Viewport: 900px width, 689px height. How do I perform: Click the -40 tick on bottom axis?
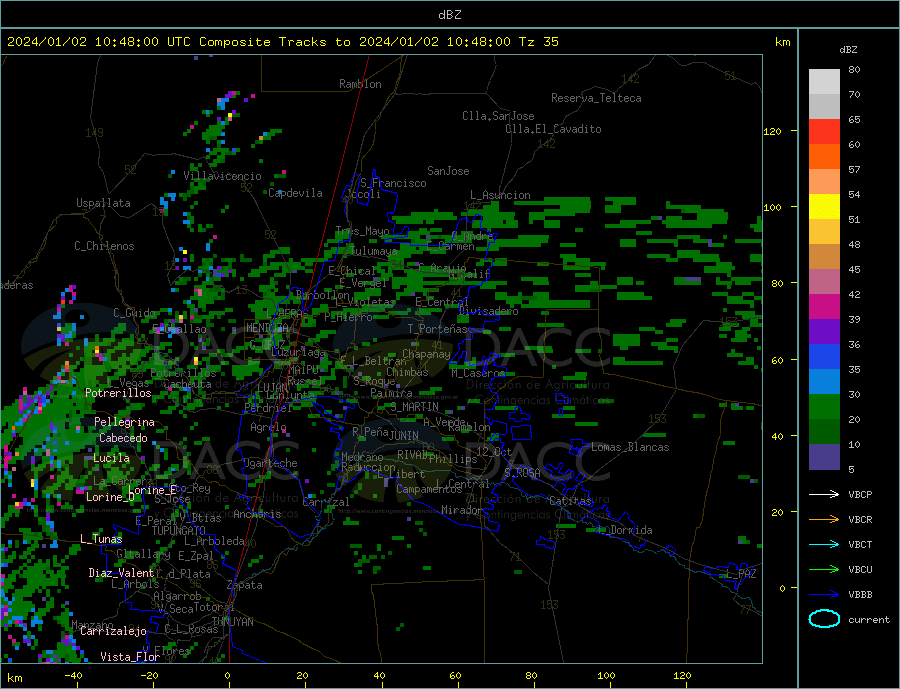(73, 676)
